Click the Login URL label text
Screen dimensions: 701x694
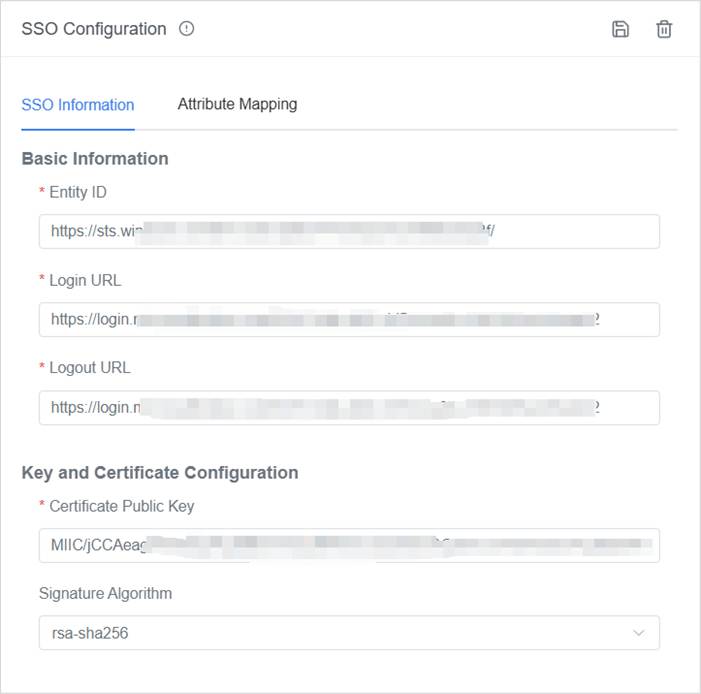(85, 280)
